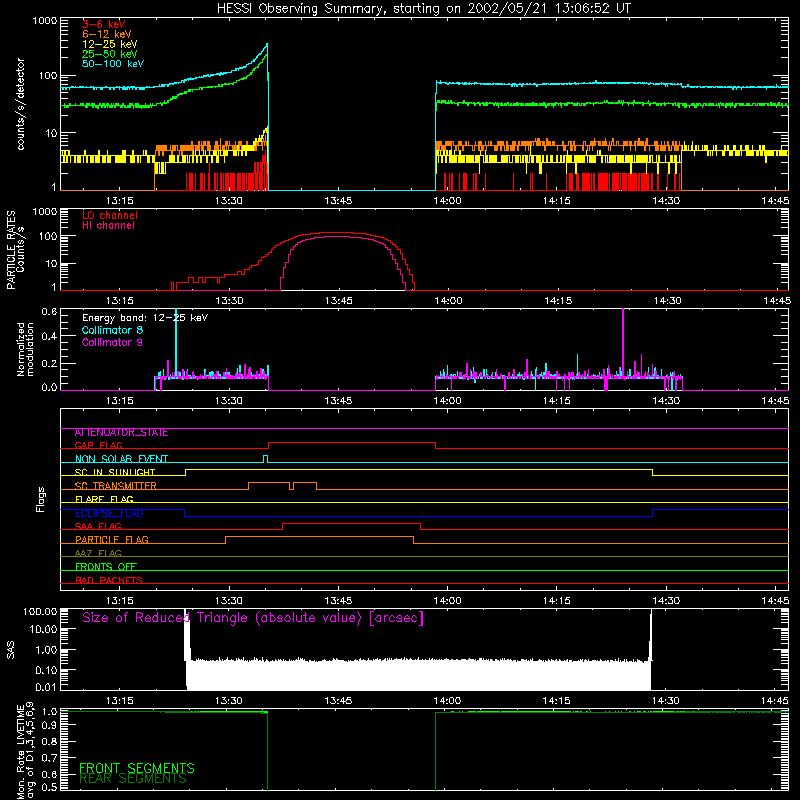
Task: Click 'Size of Reduced Triangle' caption
Action: click(x=253, y=618)
